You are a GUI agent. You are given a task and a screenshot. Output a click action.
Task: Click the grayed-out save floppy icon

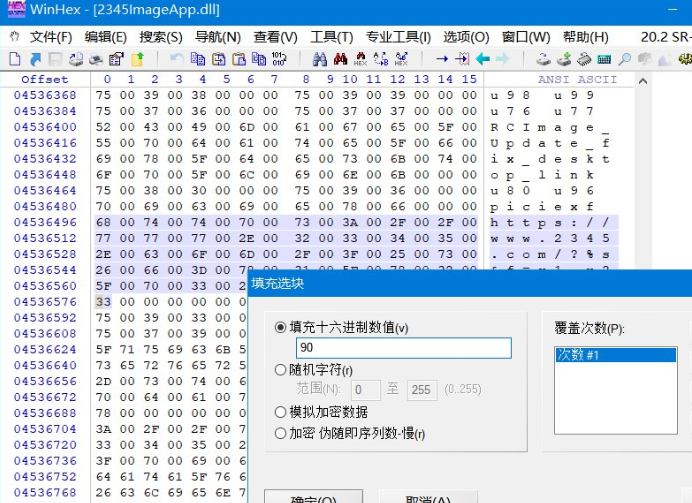coord(56,59)
